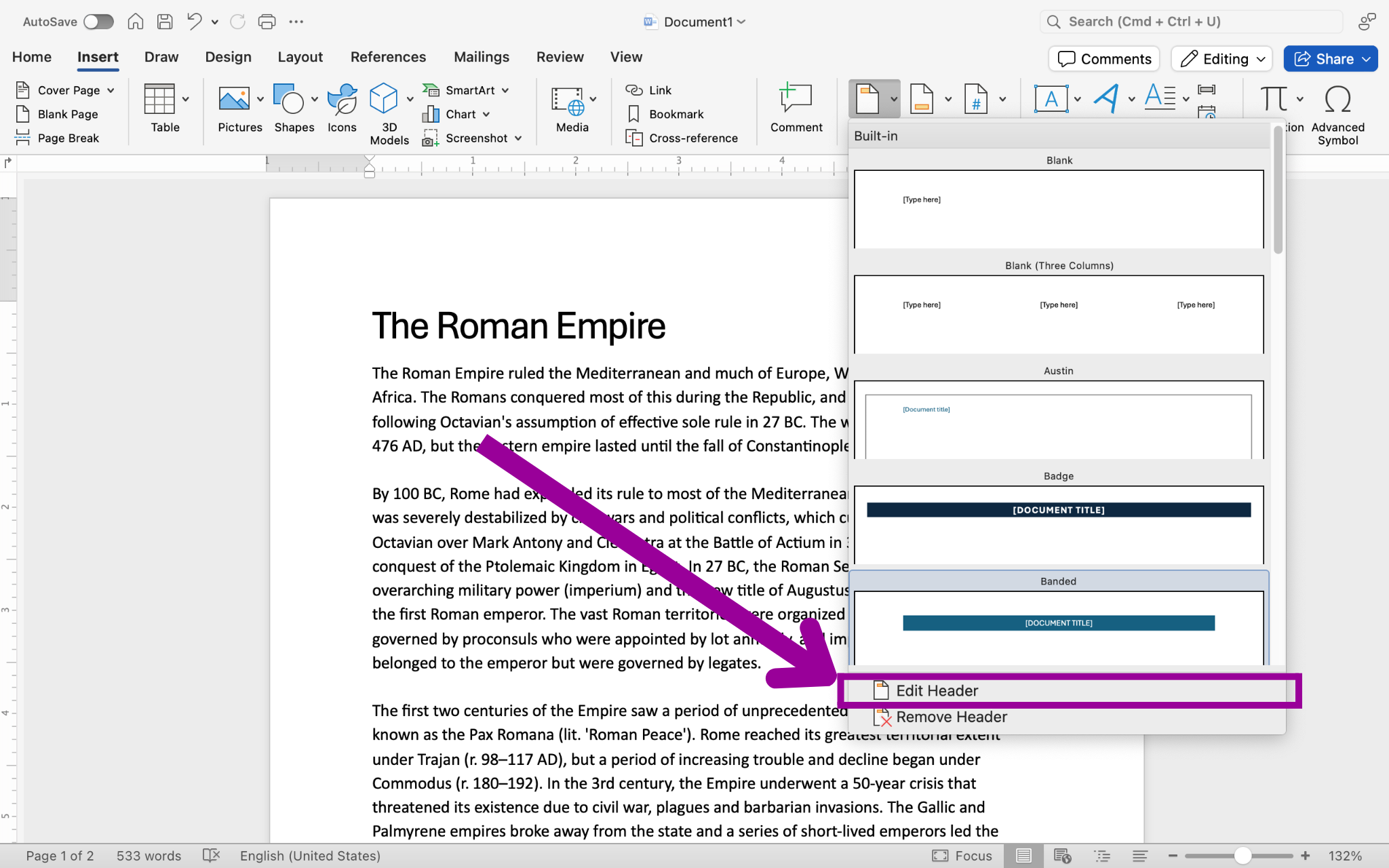Click the Shapes icon

click(288, 99)
